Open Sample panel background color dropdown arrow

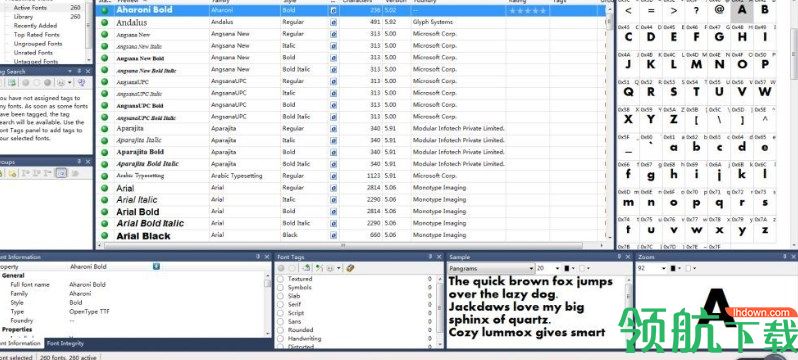click(588, 268)
